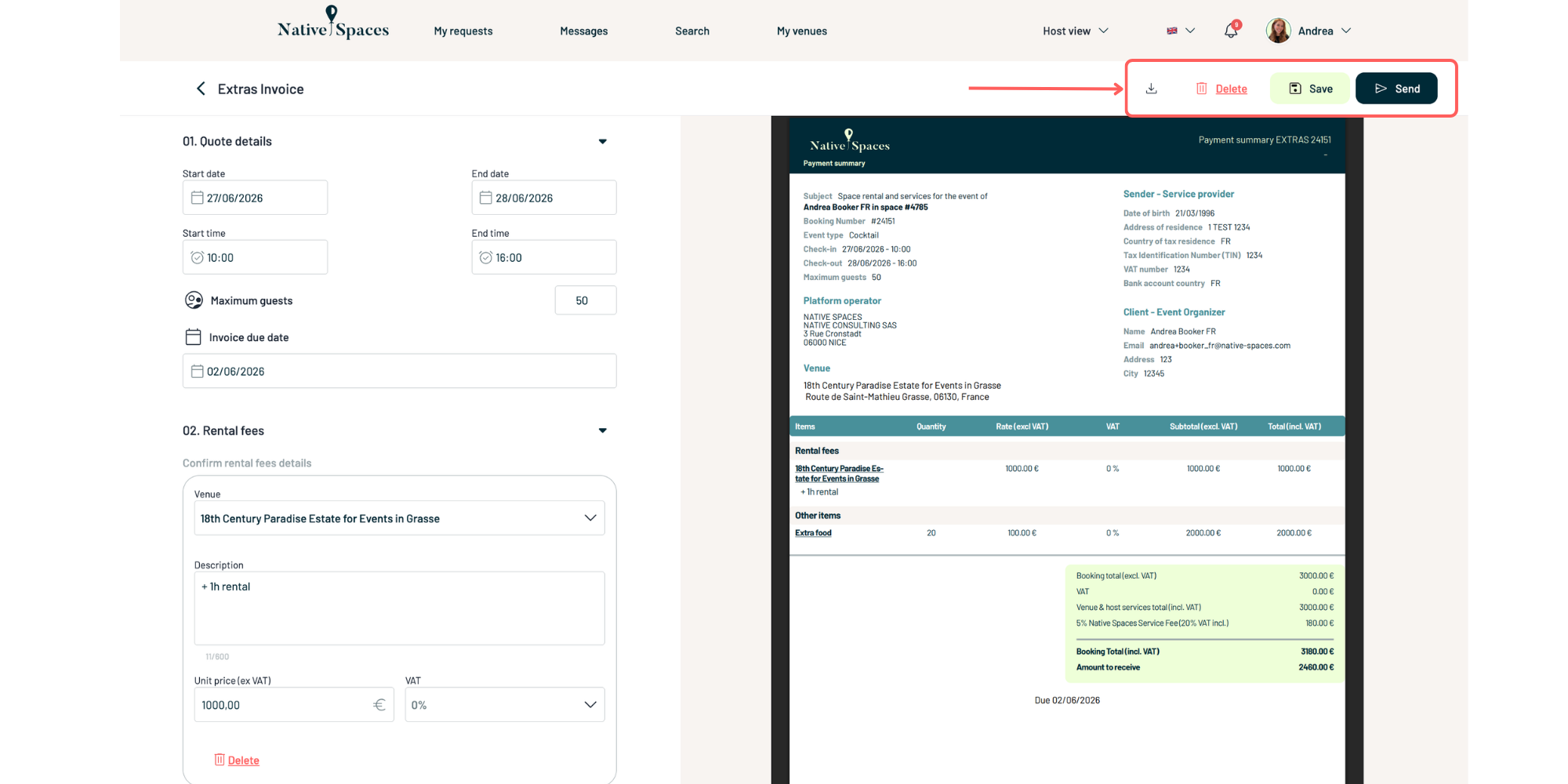The image size is (1568, 784).
Task: Collapse Rental fees section
Action: [602, 430]
